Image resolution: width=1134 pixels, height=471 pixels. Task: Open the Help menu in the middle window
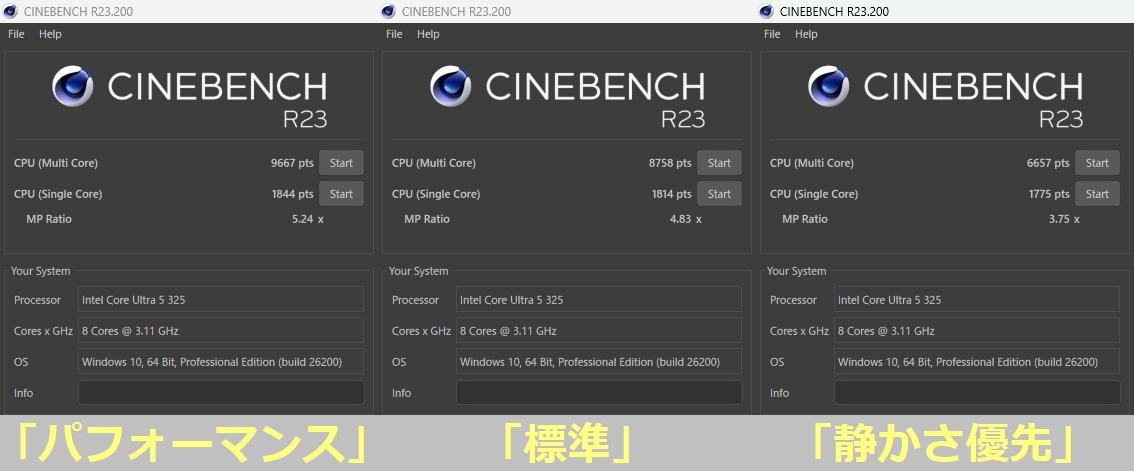pyautogui.click(x=428, y=34)
